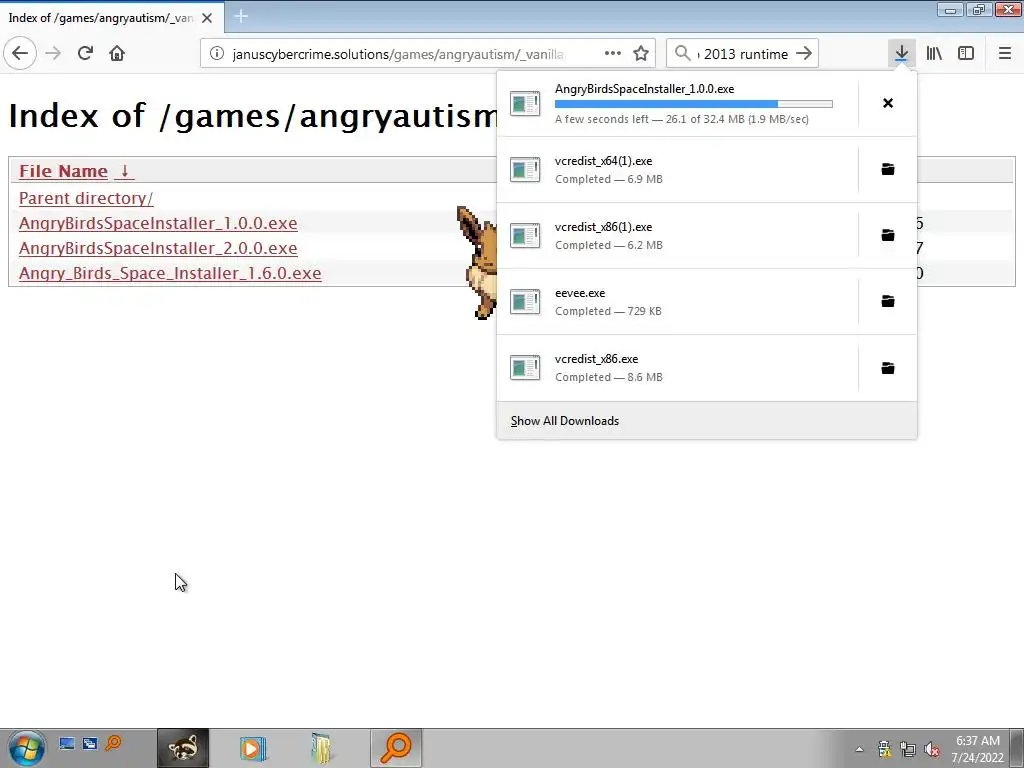
Task: Open containing folder for eevee.exe
Action: 888,301
